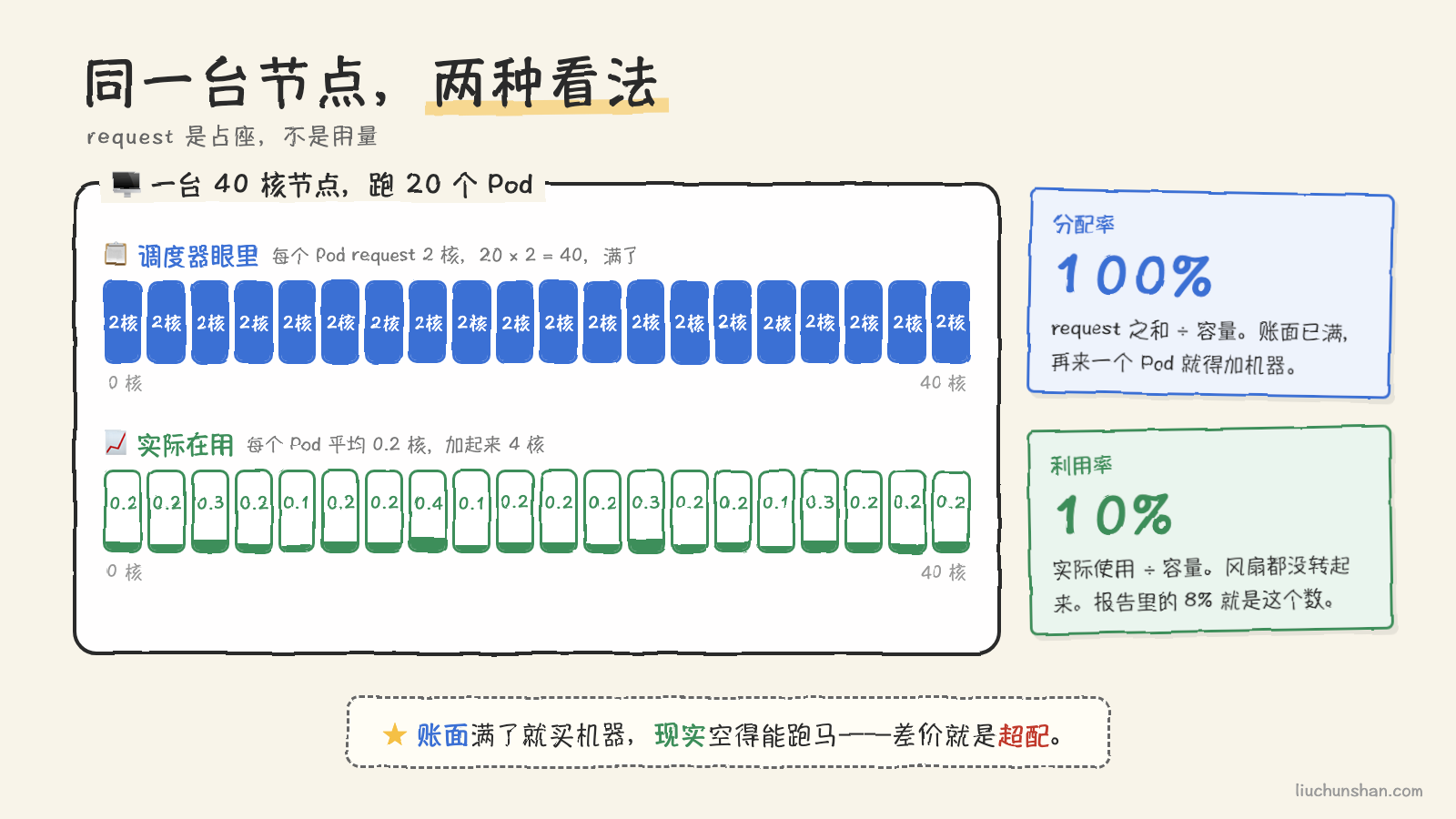
Task: Click the 分配率 card title
Action: 1083,224
